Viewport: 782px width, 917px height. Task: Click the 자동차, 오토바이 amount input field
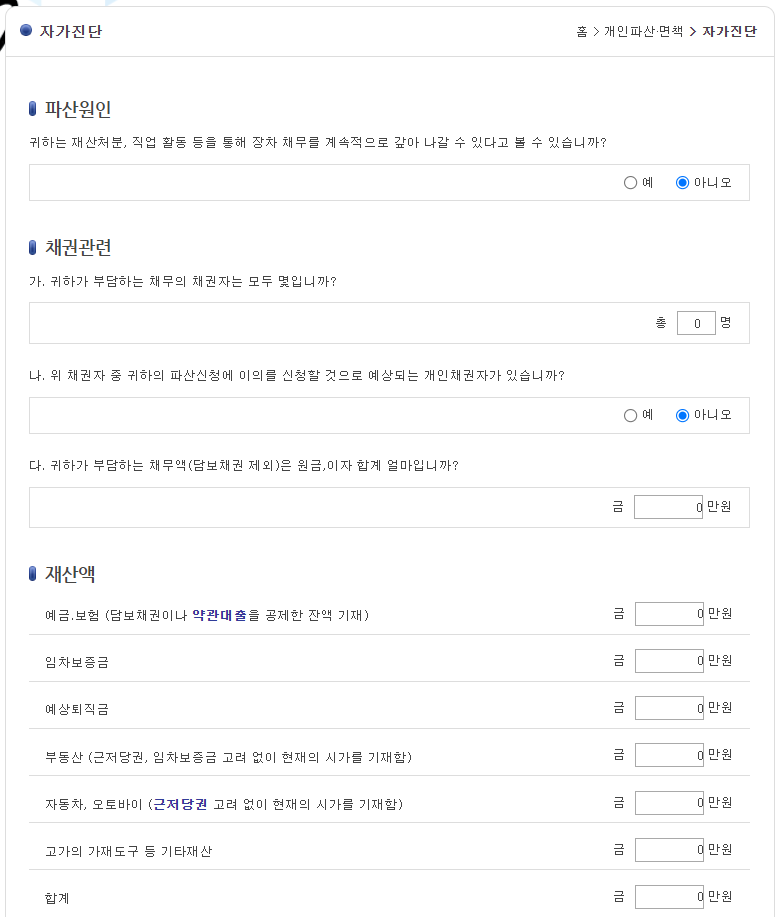pyautogui.click(x=668, y=802)
